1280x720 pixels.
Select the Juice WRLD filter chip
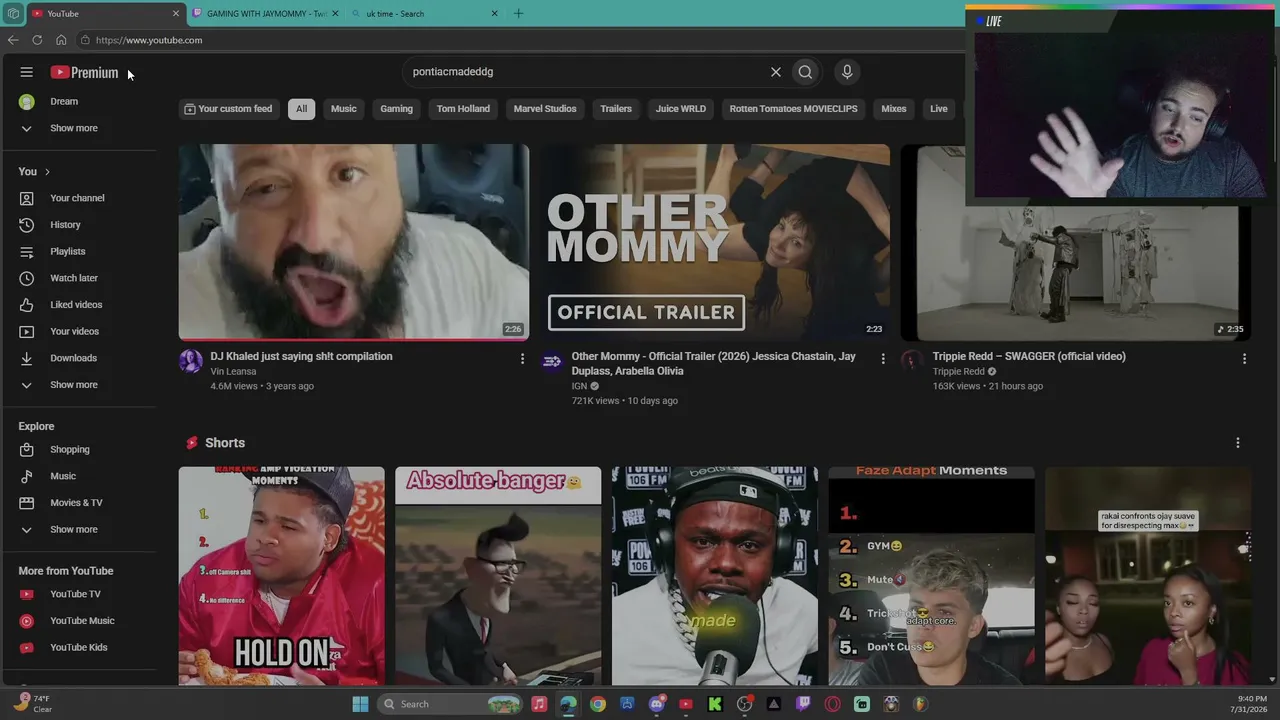pos(681,109)
